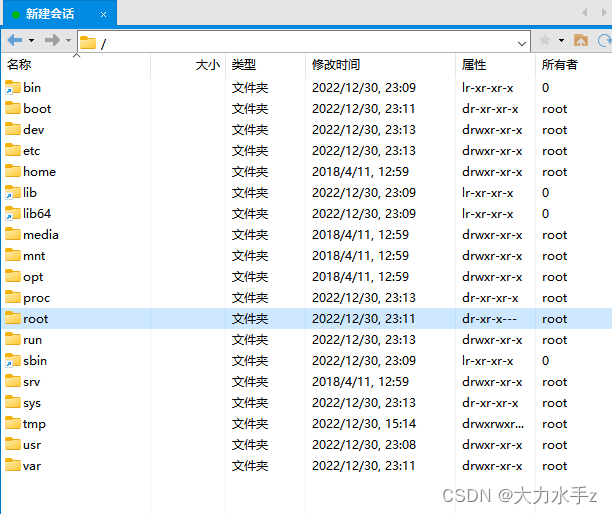Click owner '0' in bin row
612x514 pixels.
pos(545,88)
